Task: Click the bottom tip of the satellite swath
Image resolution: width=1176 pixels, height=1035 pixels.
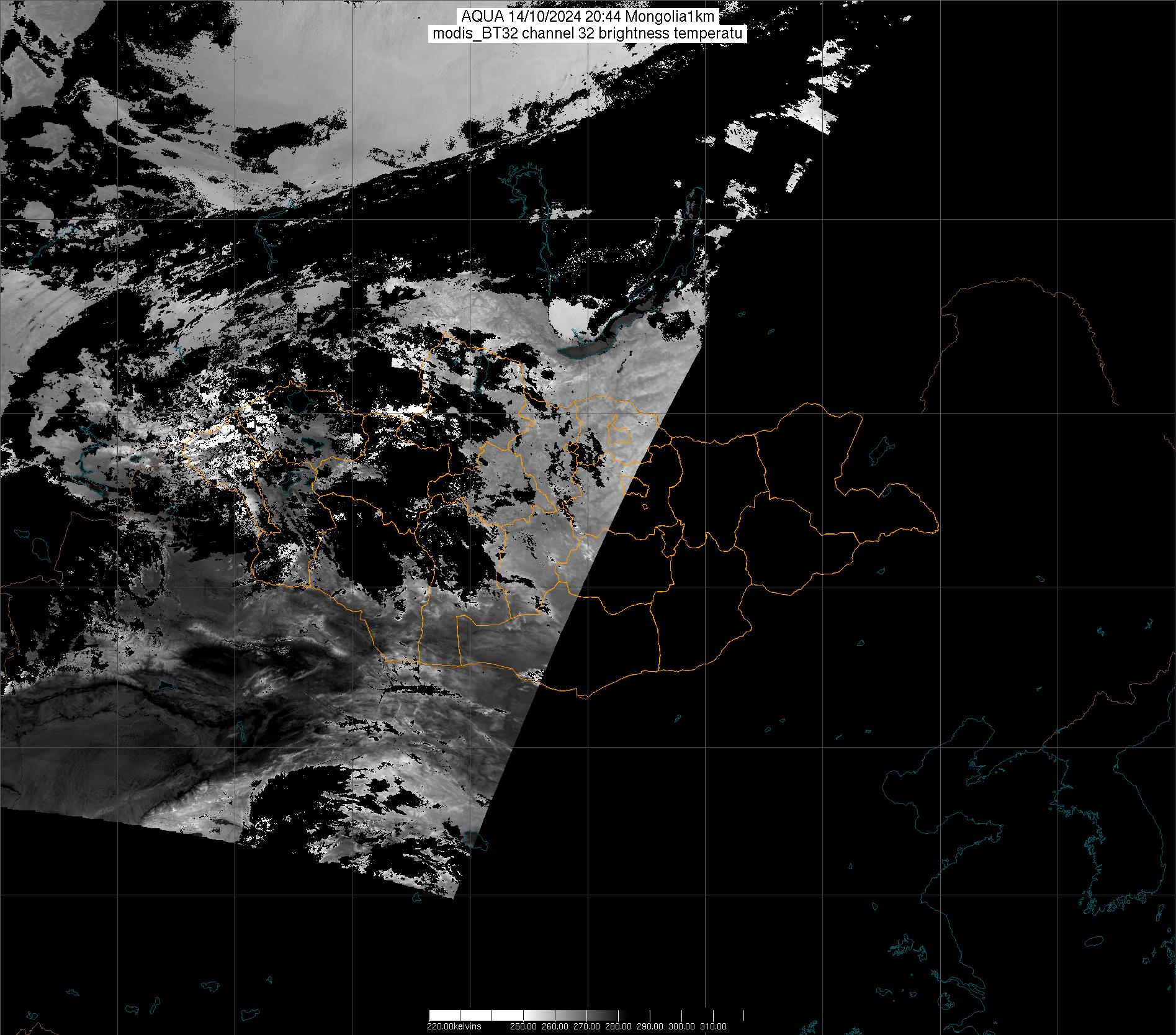Action: click(x=455, y=897)
